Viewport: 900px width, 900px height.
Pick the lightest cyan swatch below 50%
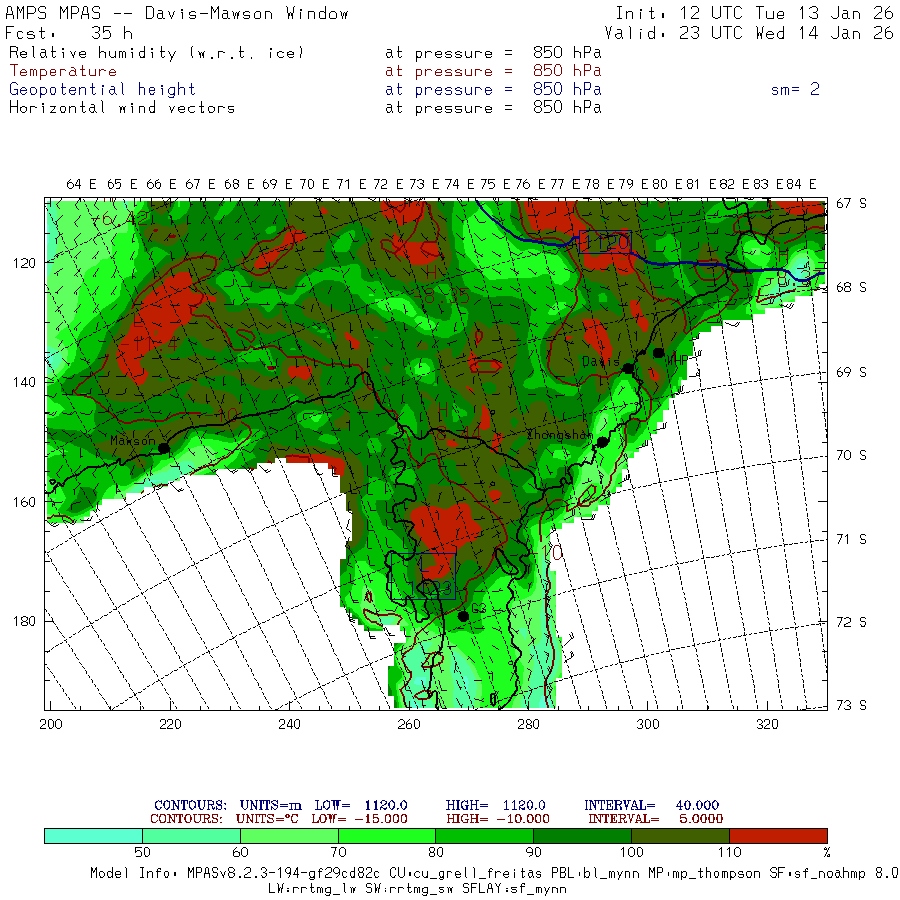pos(94,836)
